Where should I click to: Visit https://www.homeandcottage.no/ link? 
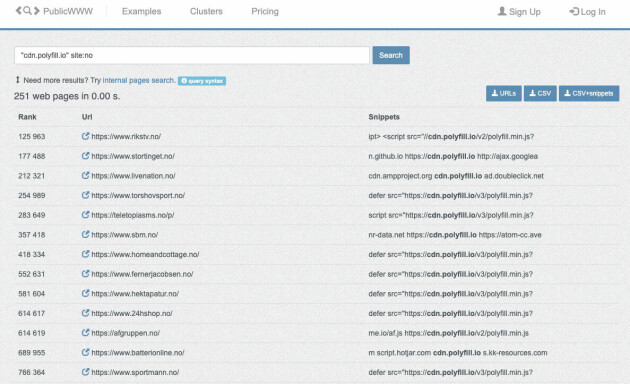pyautogui.click(x=145, y=255)
